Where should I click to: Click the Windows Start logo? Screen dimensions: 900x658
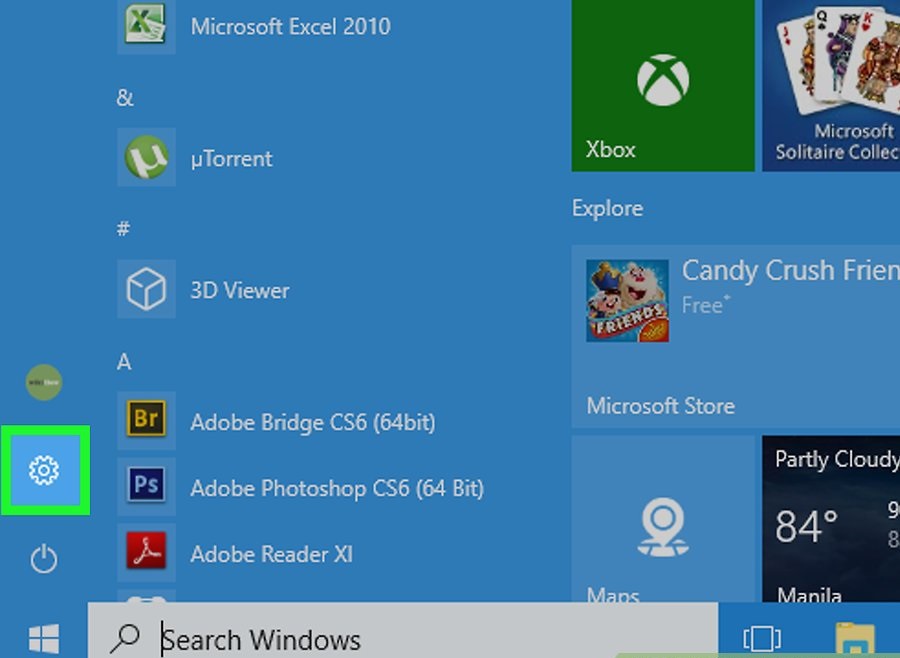(44, 638)
